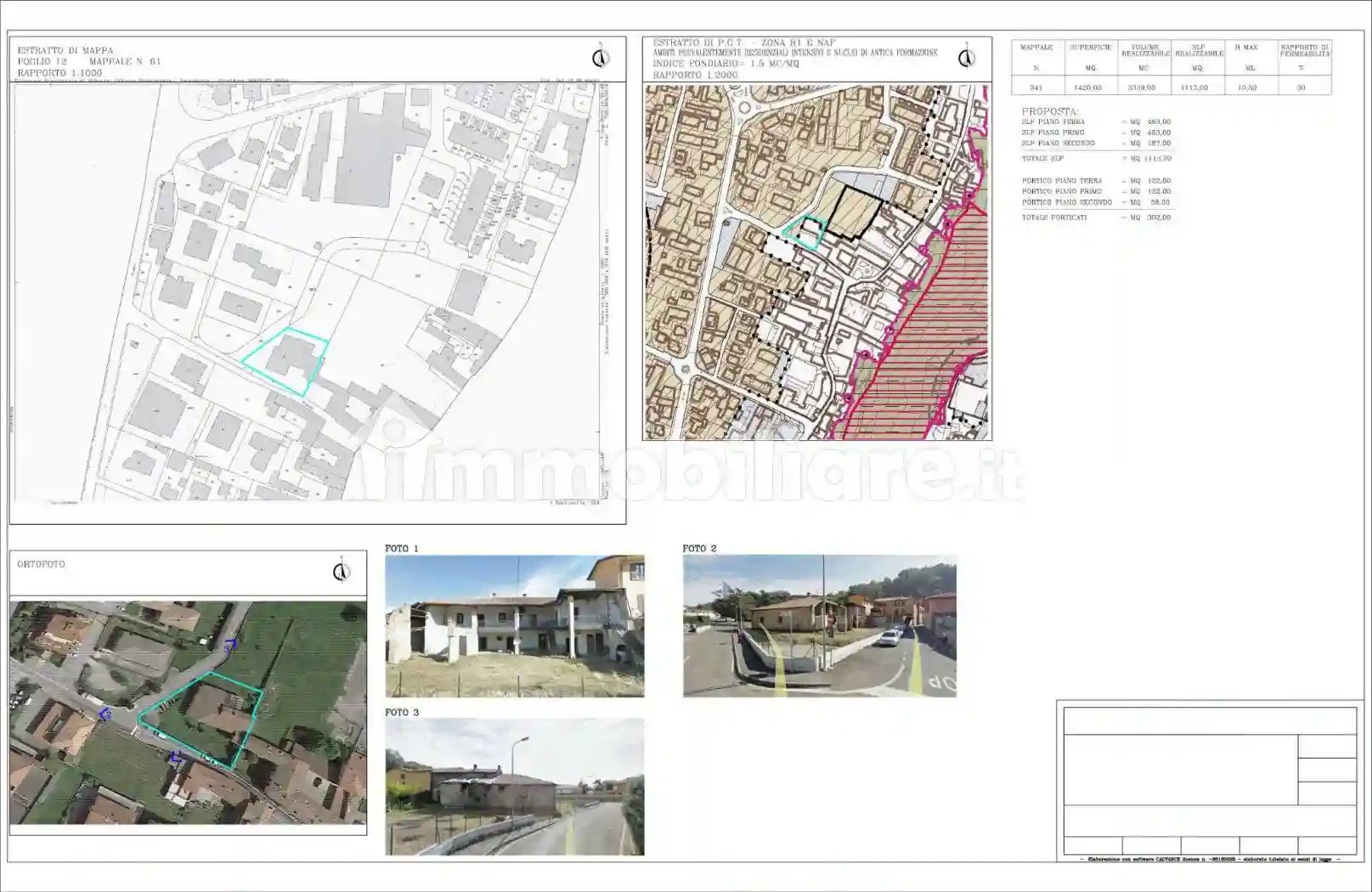Select blue viewpoint marker 2 on the orthophoto
The image size is (1372, 892).
coord(105,714)
